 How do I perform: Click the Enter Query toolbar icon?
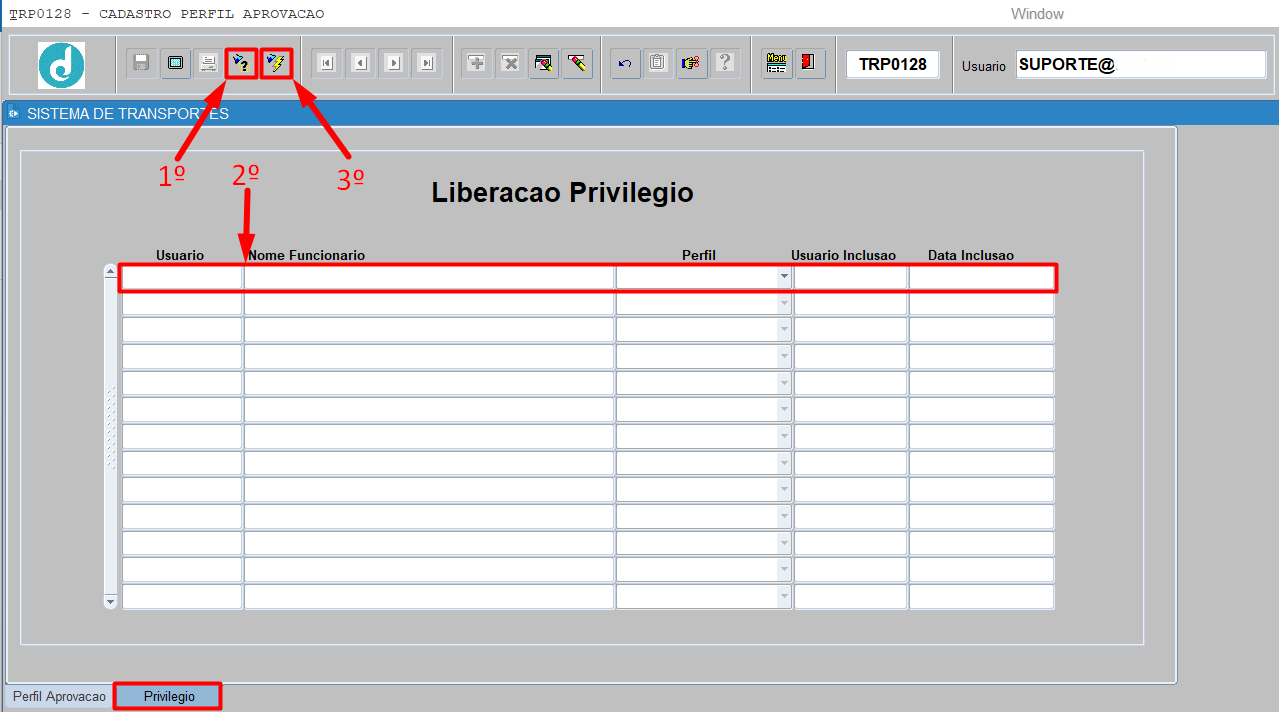pyautogui.click(x=241, y=64)
